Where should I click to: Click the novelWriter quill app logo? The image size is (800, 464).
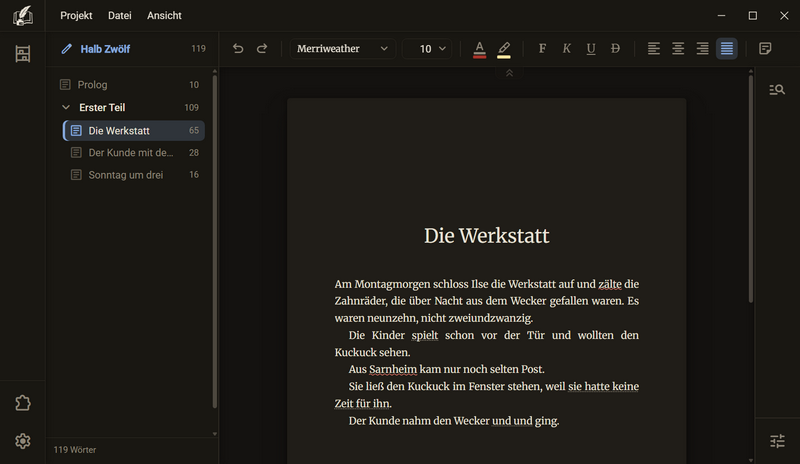tap(23, 16)
